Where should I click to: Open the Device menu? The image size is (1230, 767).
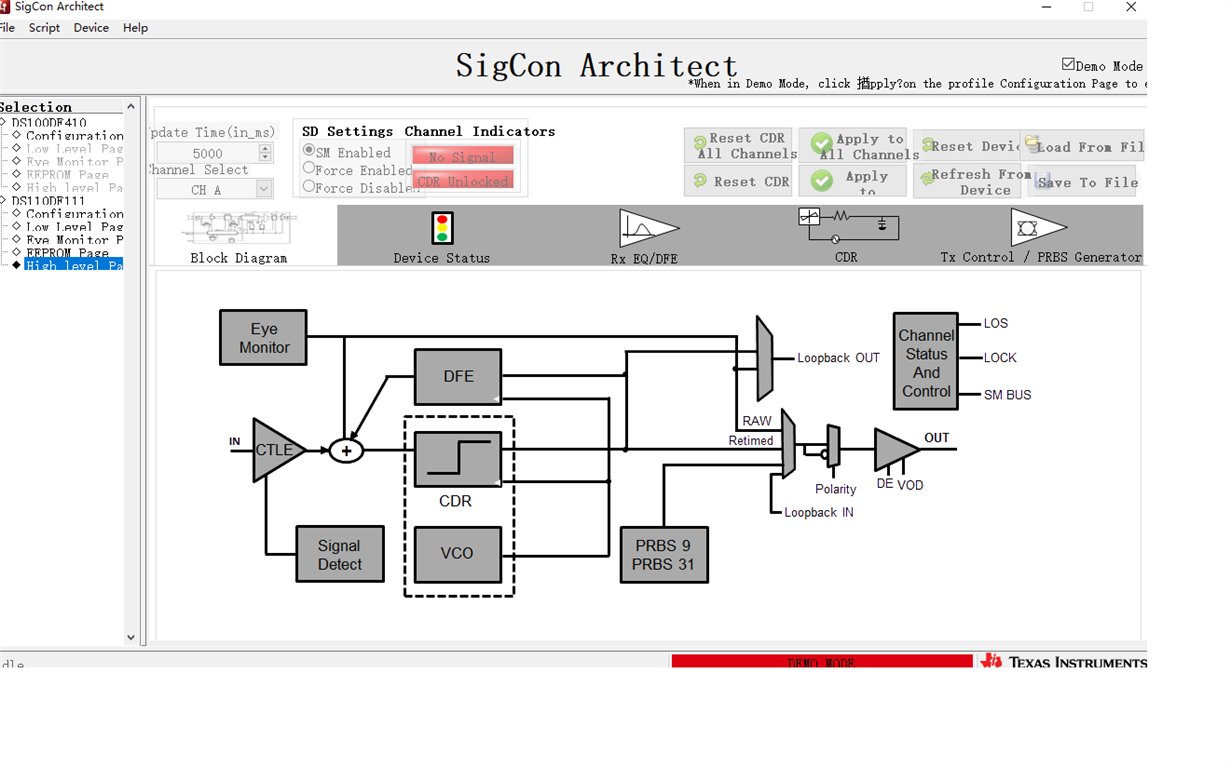pyautogui.click(x=91, y=28)
